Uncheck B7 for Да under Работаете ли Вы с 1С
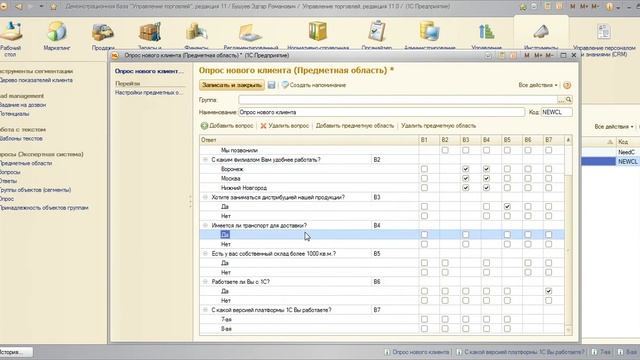This screenshot has width=640, height=360. coord(549,291)
